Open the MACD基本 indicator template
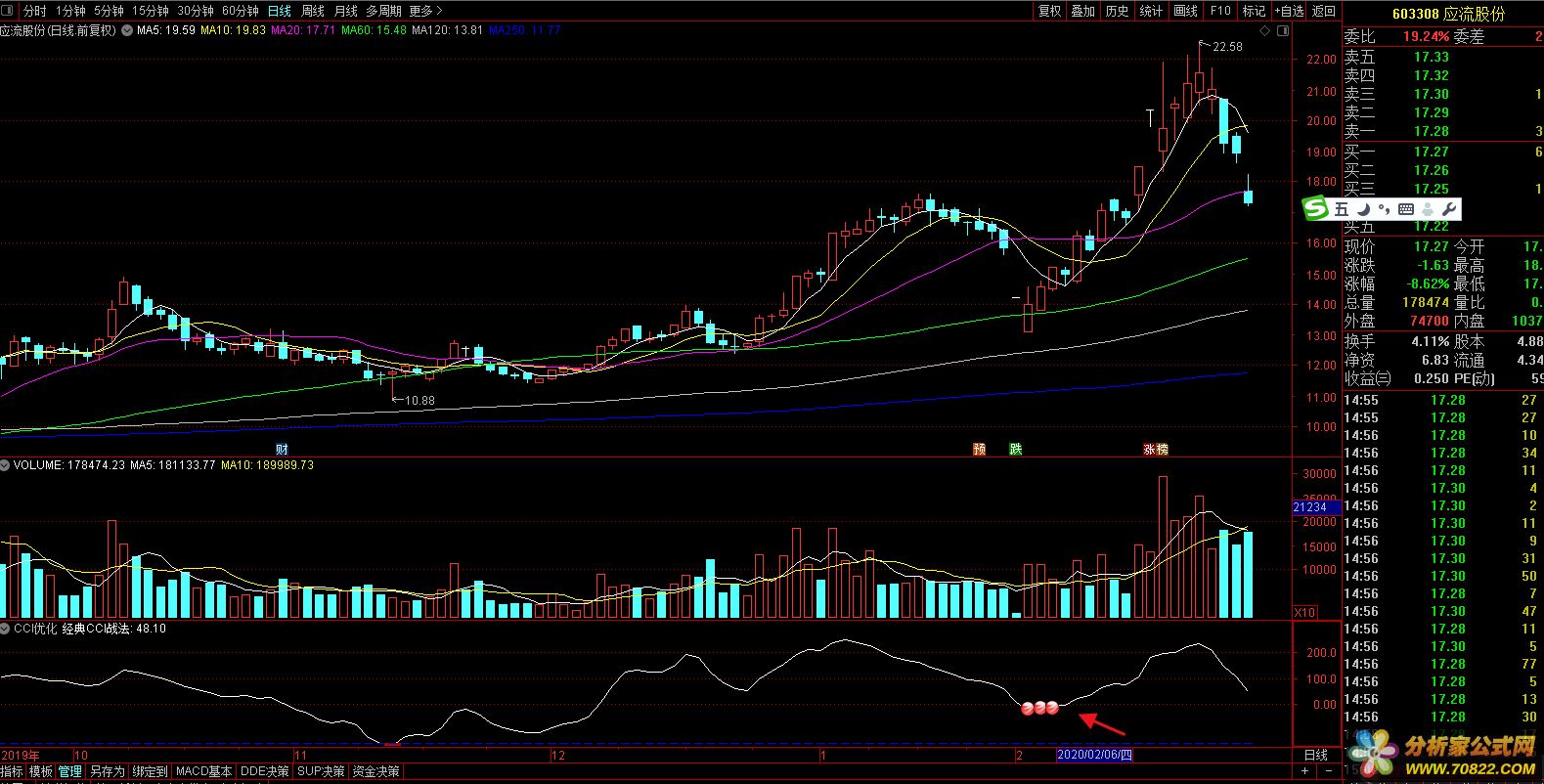 [x=203, y=771]
